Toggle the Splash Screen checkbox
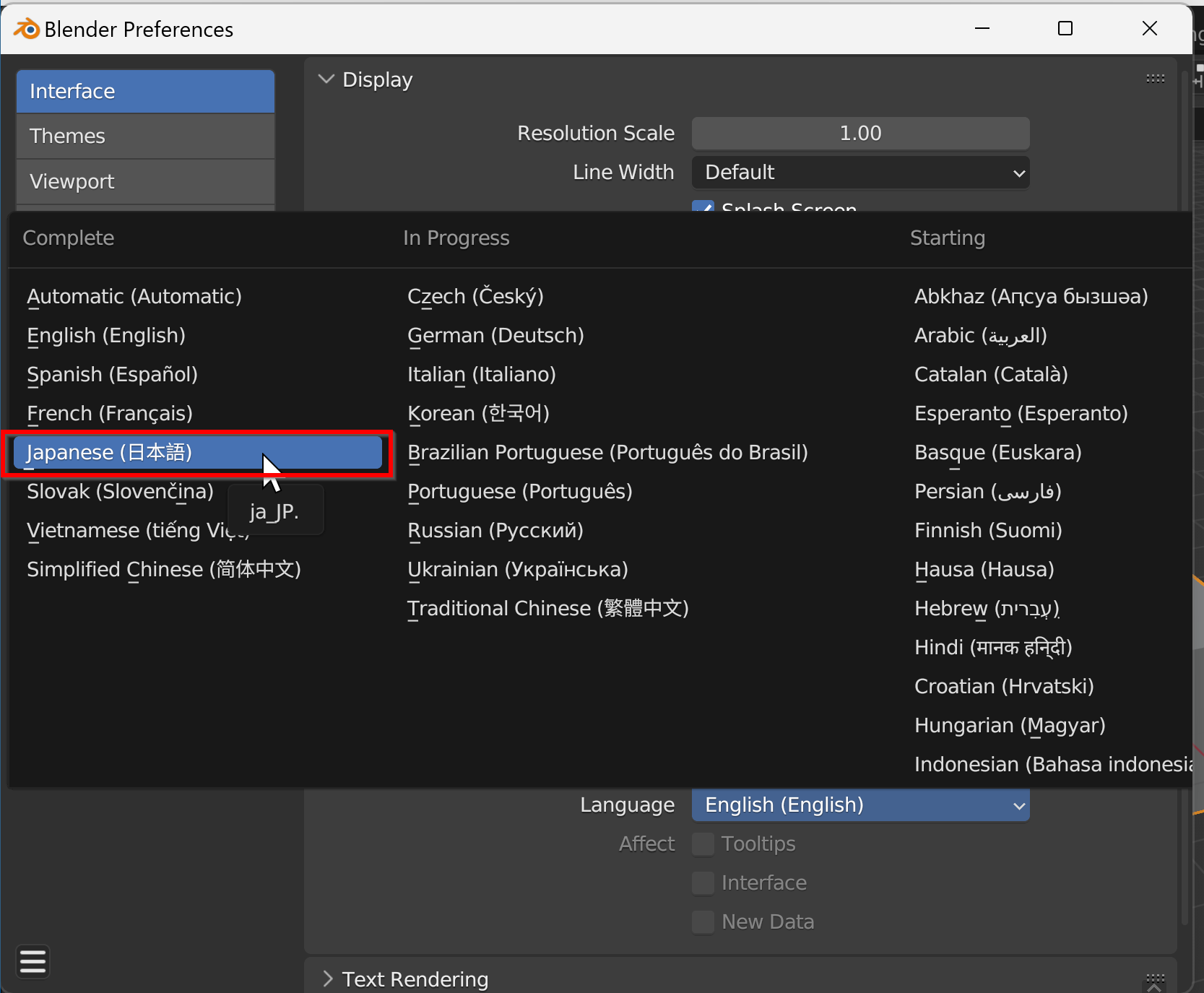This screenshot has width=1204, height=993. point(703,206)
